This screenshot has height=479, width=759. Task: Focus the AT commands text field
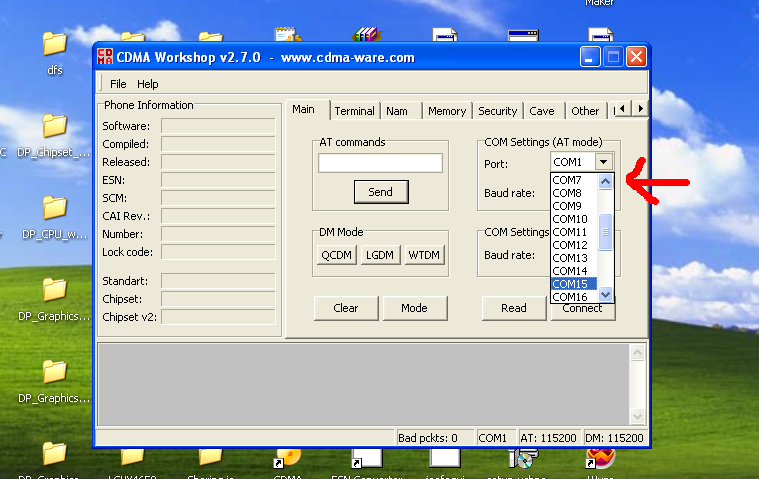point(380,163)
